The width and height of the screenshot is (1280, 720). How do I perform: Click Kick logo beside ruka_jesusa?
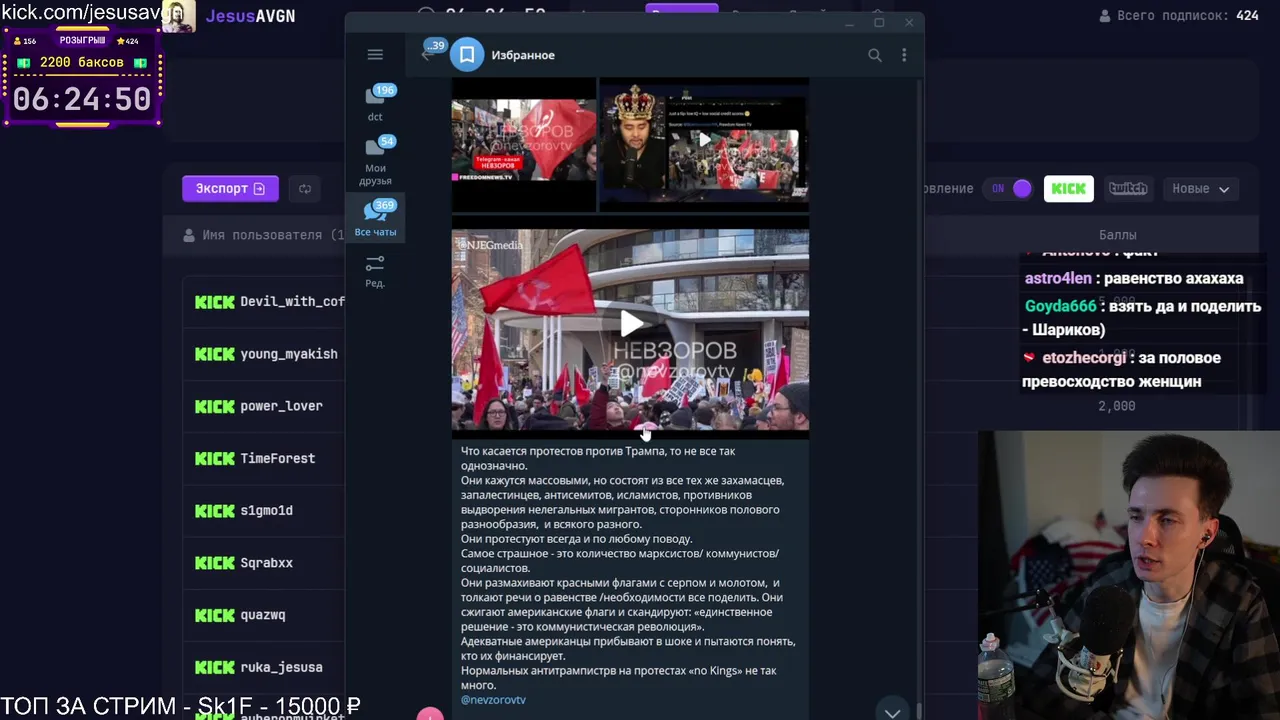coord(214,667)
